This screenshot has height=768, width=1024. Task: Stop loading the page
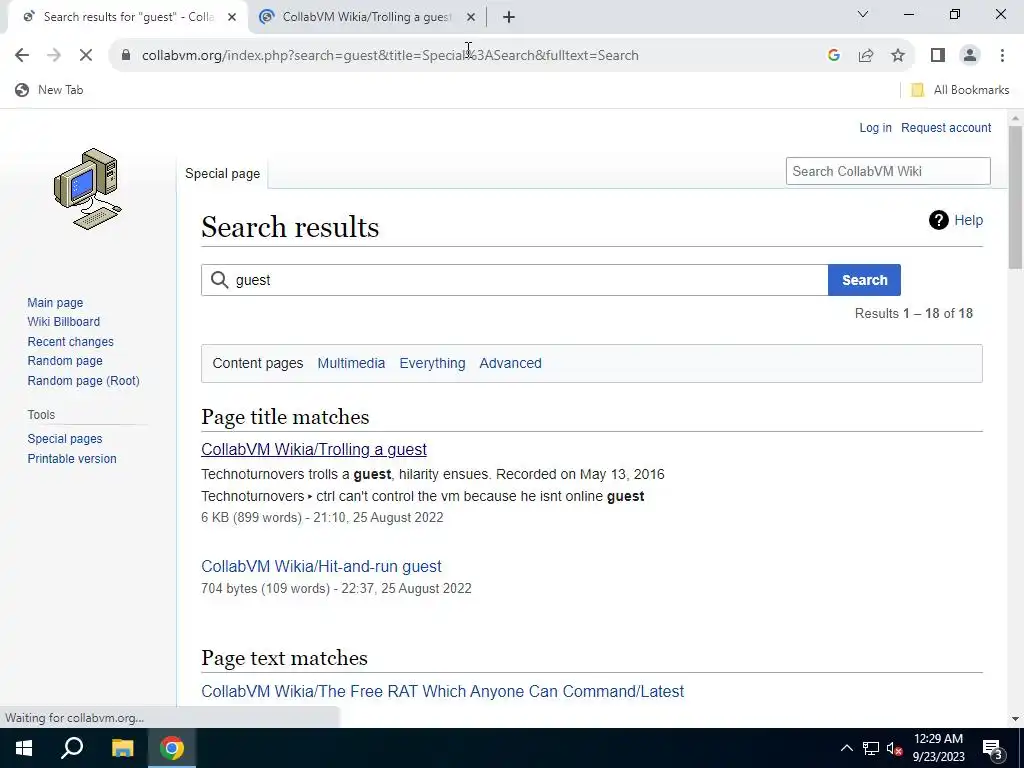click(x=86, y=56)
